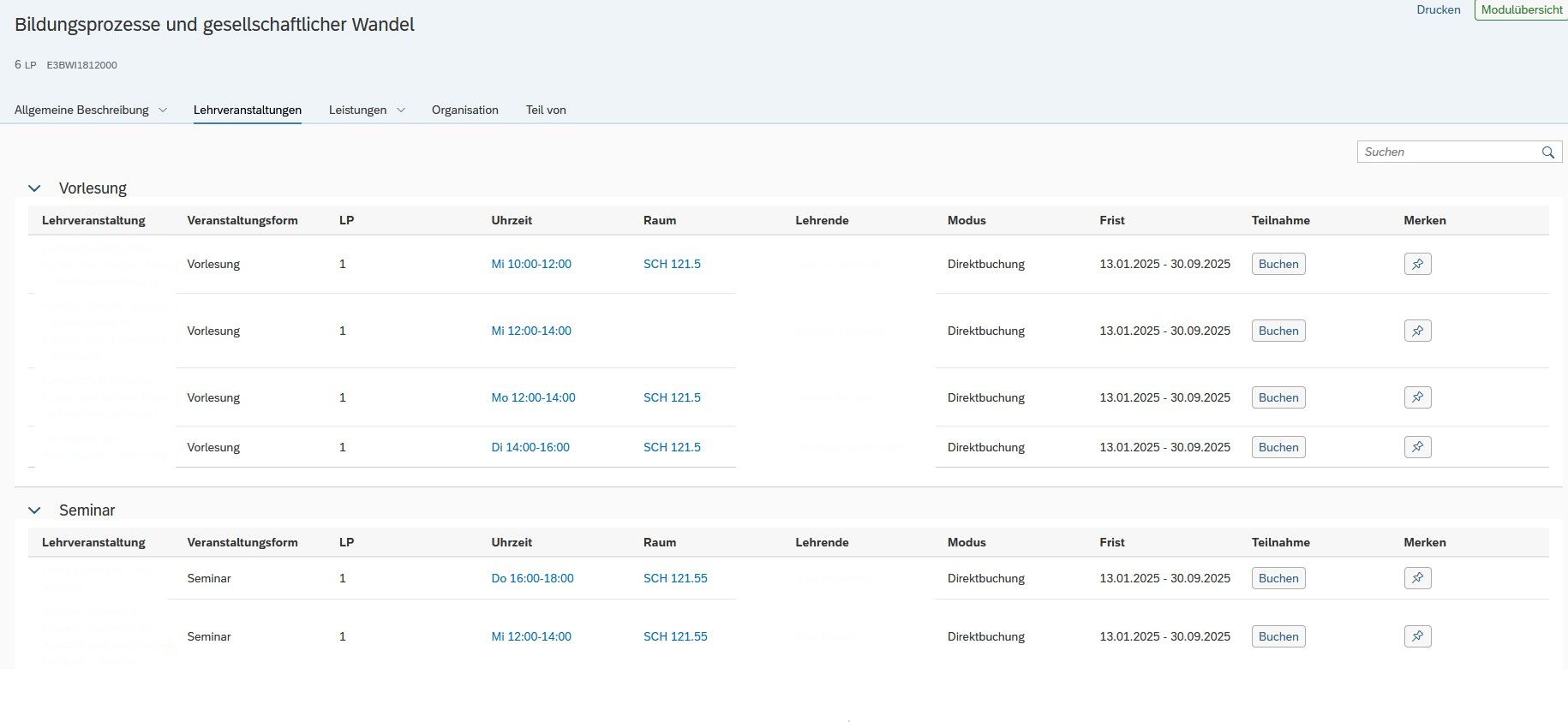Click the module title Bildungsprozesse und gesellschaftlicher Wandel
The width and height of the screenshot is (1568, 722).
pyautogui.click(x=214, y=25)
